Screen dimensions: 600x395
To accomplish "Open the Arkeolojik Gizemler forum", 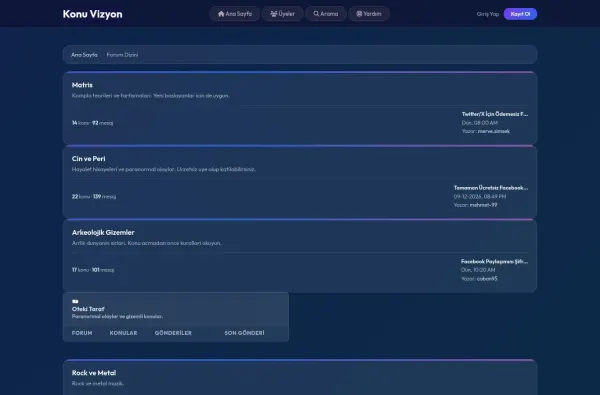I will coord(103,232).
